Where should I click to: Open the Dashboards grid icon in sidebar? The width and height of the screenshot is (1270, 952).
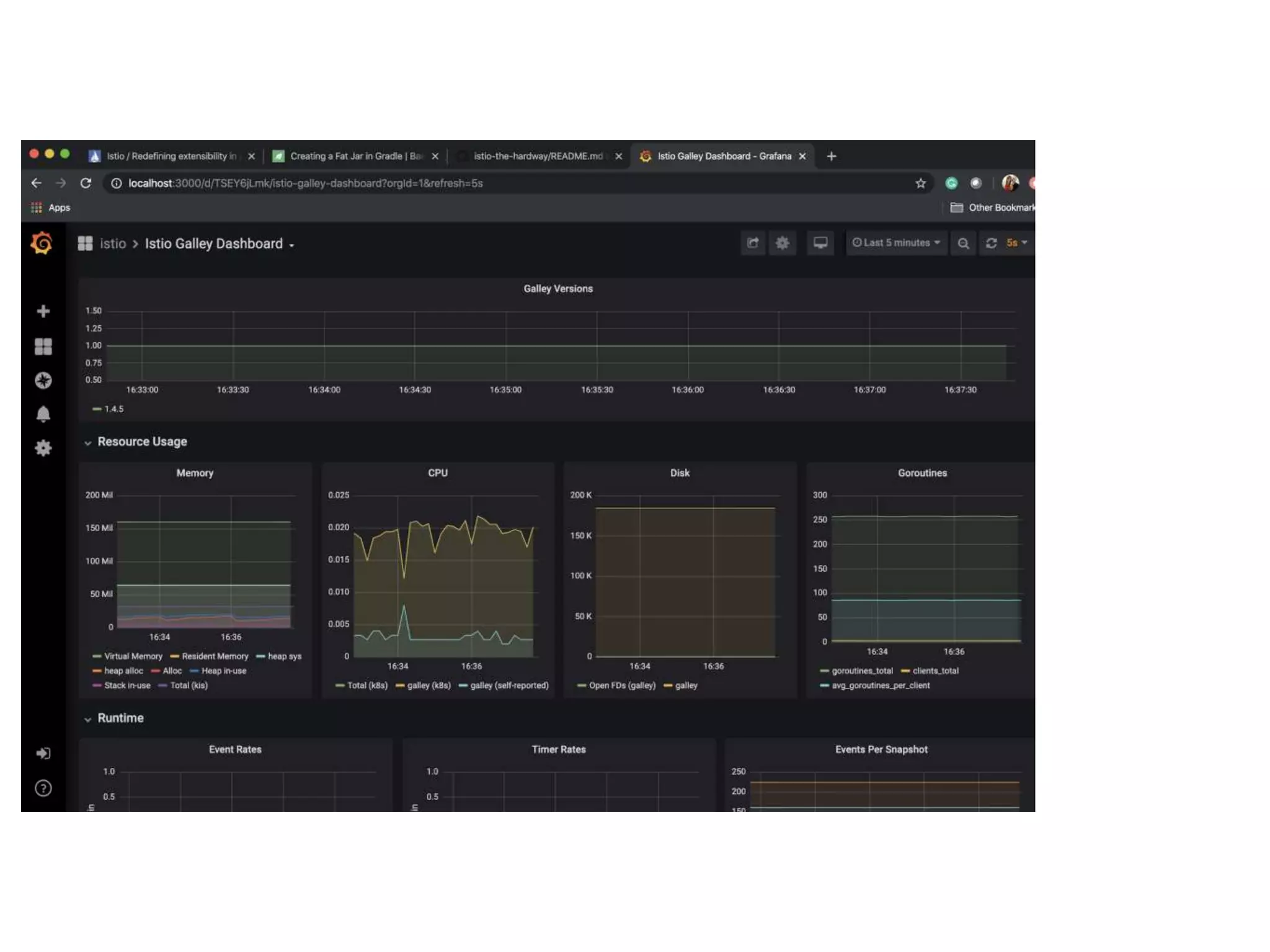coord(43,346)
